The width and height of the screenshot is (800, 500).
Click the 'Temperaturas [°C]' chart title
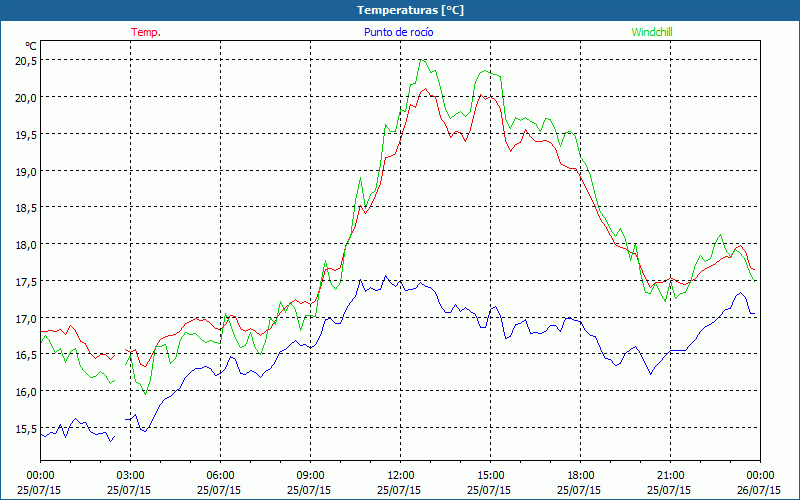tap(410, 10)
